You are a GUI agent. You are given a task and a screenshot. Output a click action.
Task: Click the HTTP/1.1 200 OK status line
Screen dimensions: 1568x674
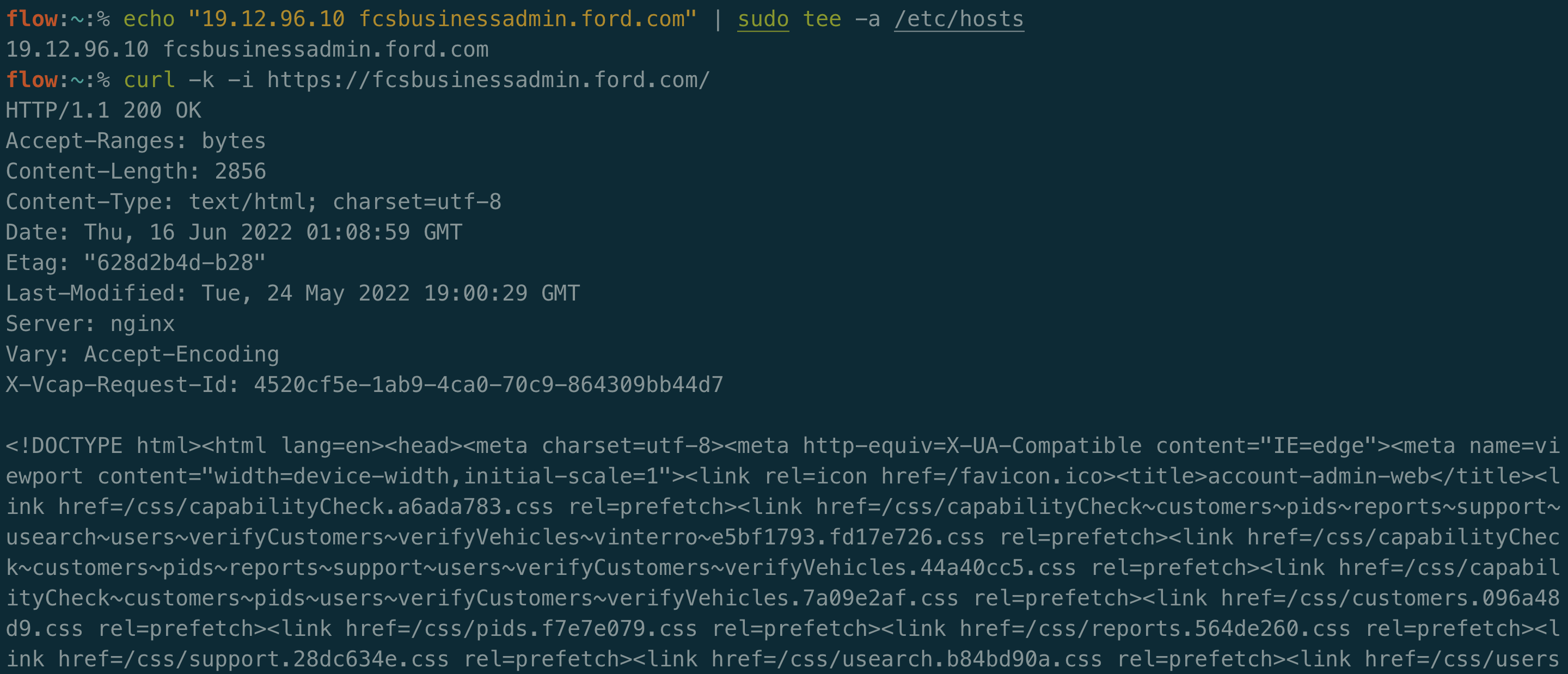coord(103,110)
